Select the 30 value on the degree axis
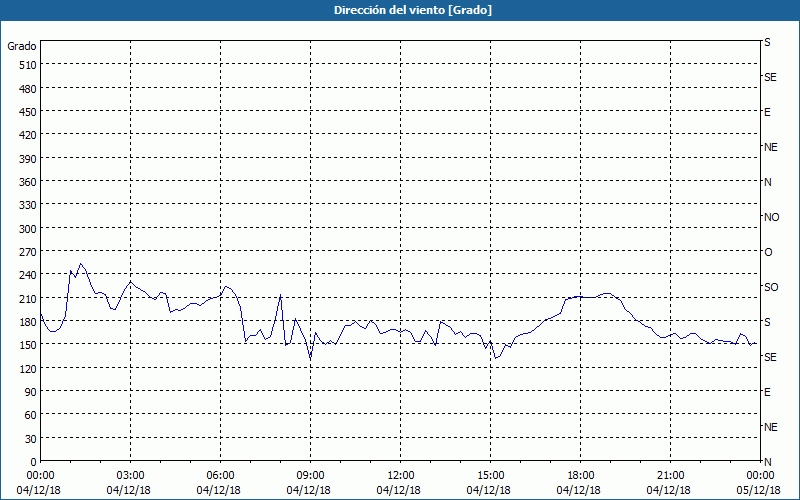 [x=31, y=439]
